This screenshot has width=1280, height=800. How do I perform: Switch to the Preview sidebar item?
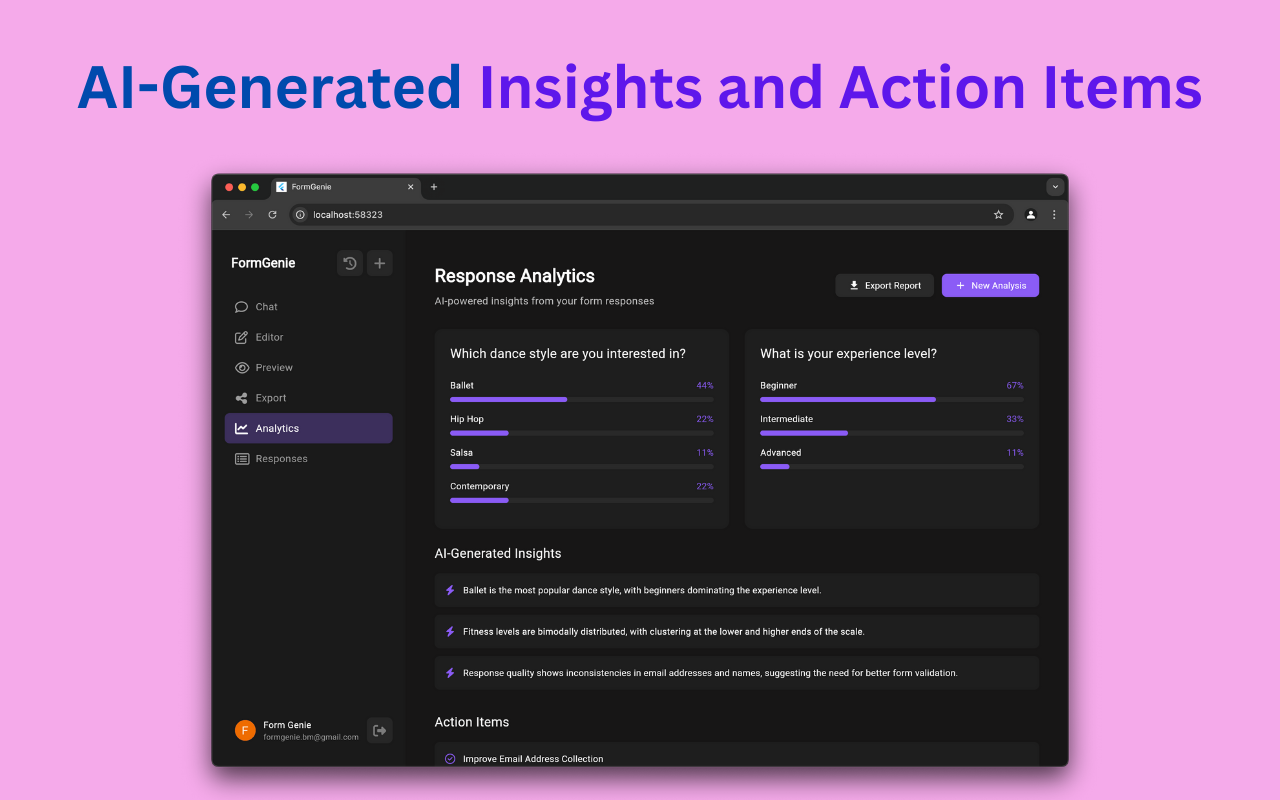pos(274,368)
